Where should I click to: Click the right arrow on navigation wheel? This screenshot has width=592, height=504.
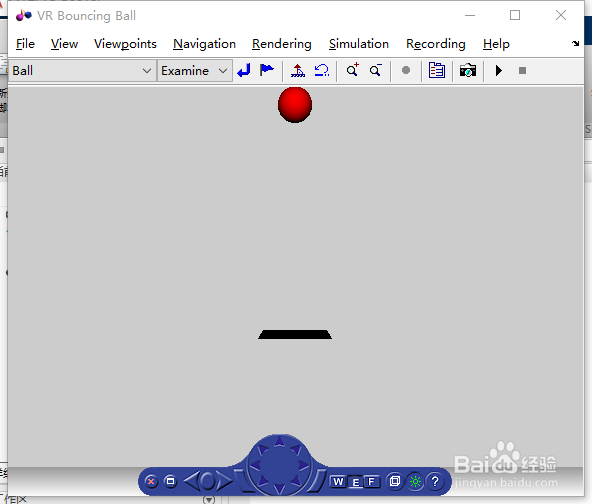pos(303,465)
